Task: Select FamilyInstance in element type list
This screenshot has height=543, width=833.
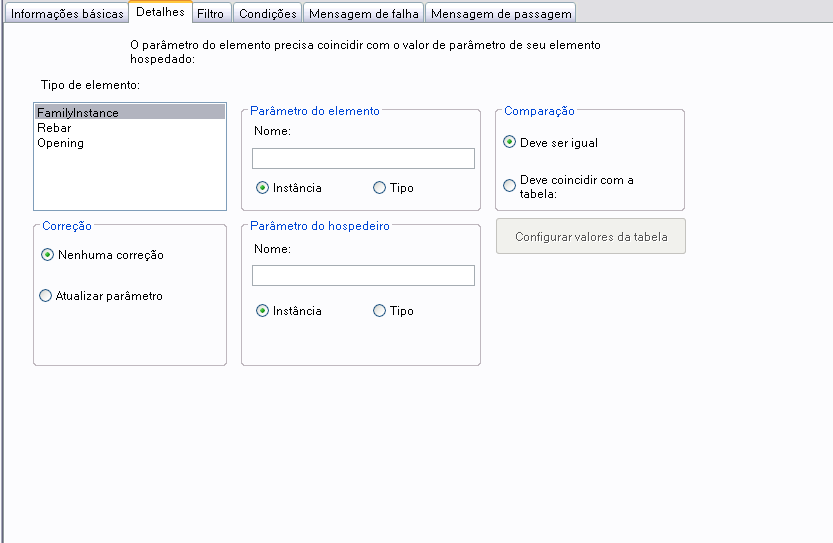Action: 78,113
